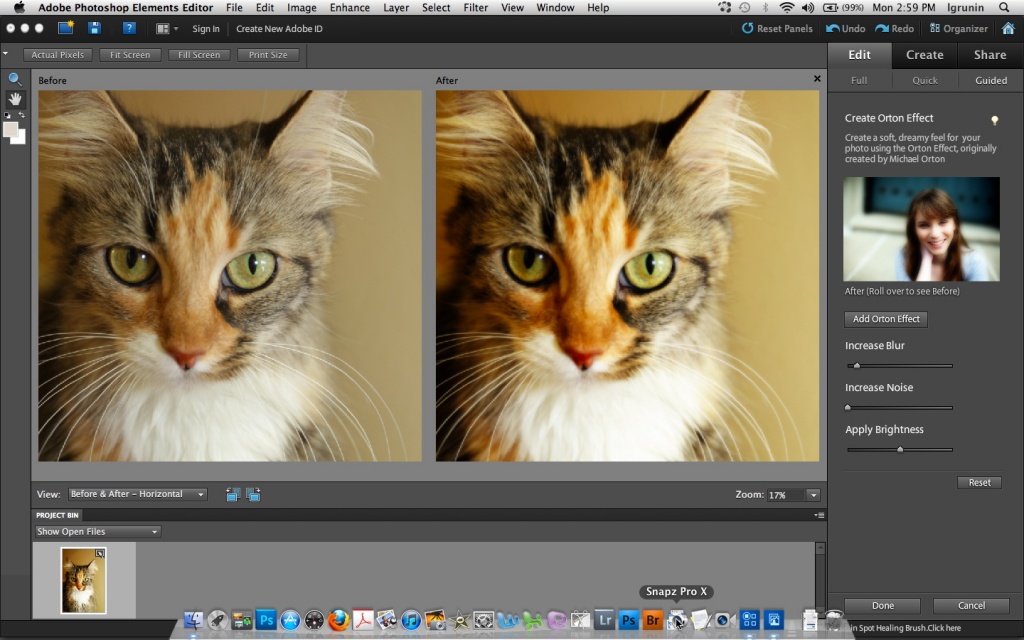
Task: Click the lightbulb tip icon
Action: 995,120
